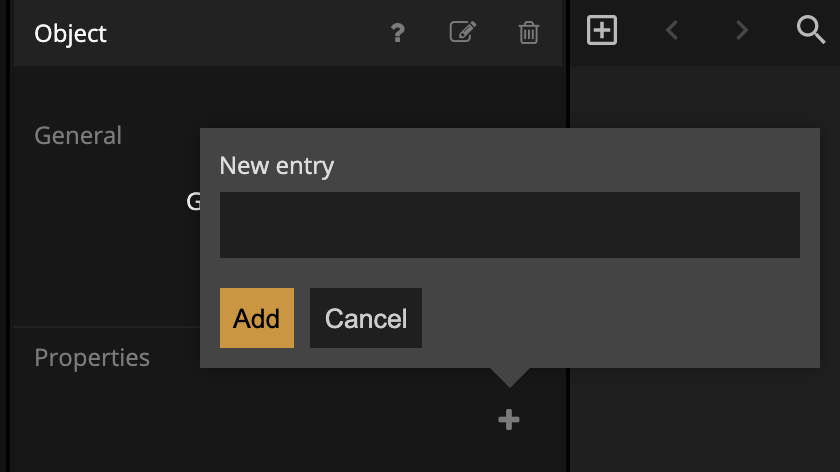Focus the New entry text field
The width and height of the screenshot is (840, 472).
coord(509,225)
